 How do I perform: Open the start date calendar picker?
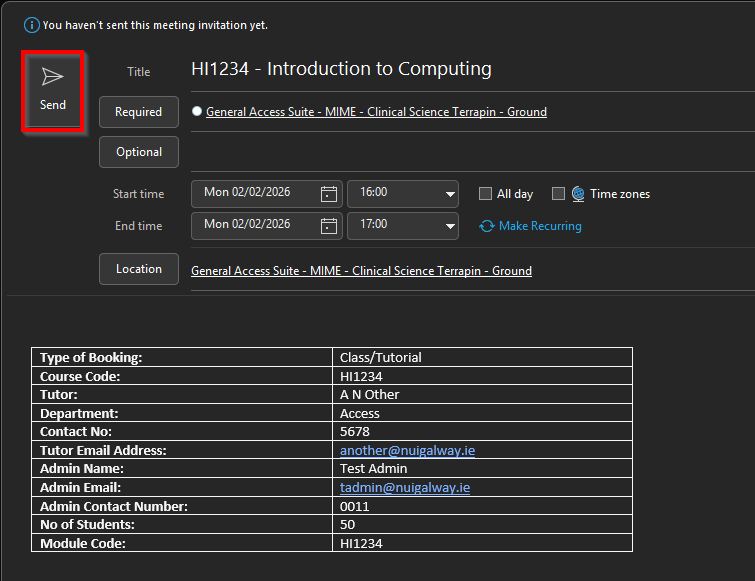point(329,194)
